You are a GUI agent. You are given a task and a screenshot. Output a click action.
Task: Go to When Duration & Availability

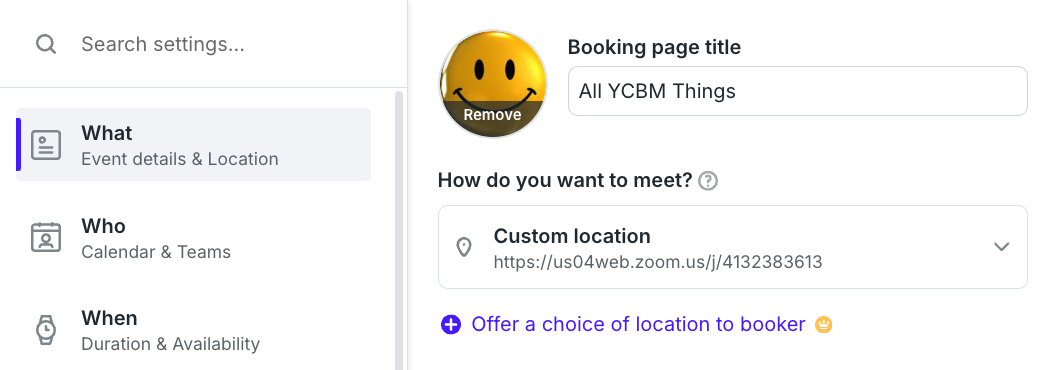tap(194, 330)
